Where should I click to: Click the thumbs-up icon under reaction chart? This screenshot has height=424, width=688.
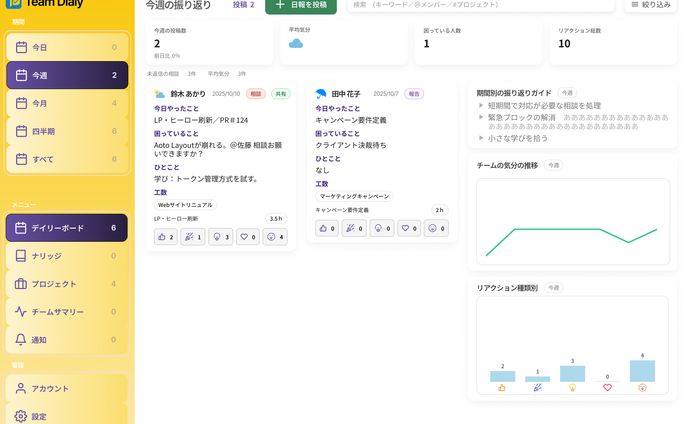point(502,388)
